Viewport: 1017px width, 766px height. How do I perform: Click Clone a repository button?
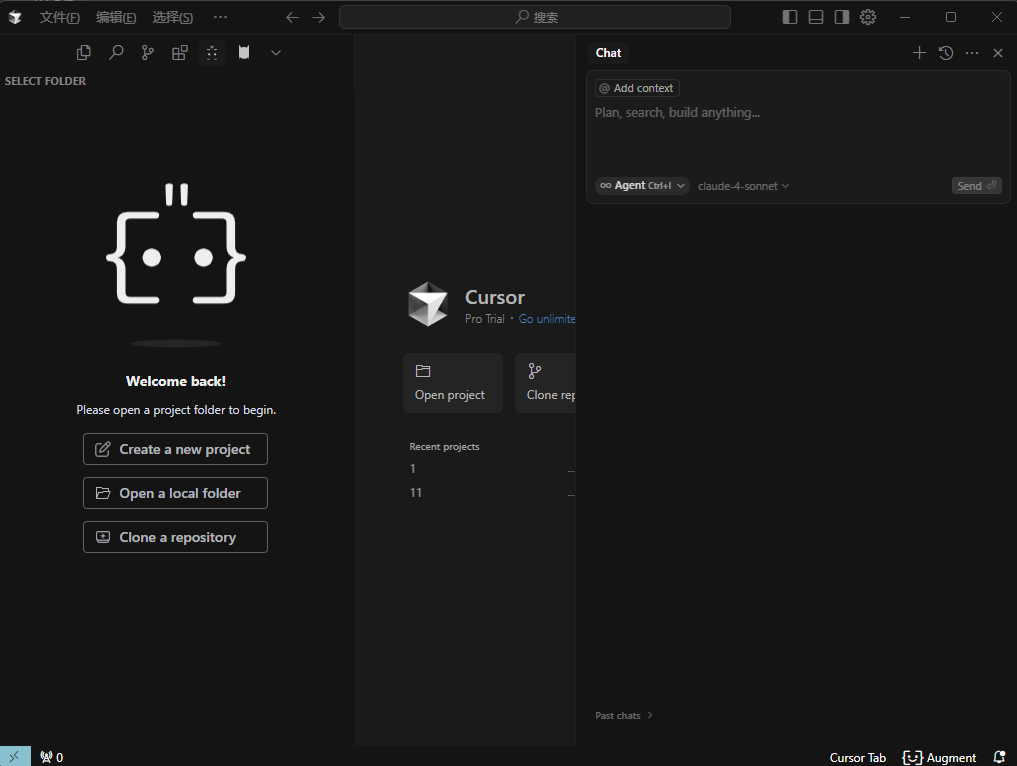pos(175,537)
